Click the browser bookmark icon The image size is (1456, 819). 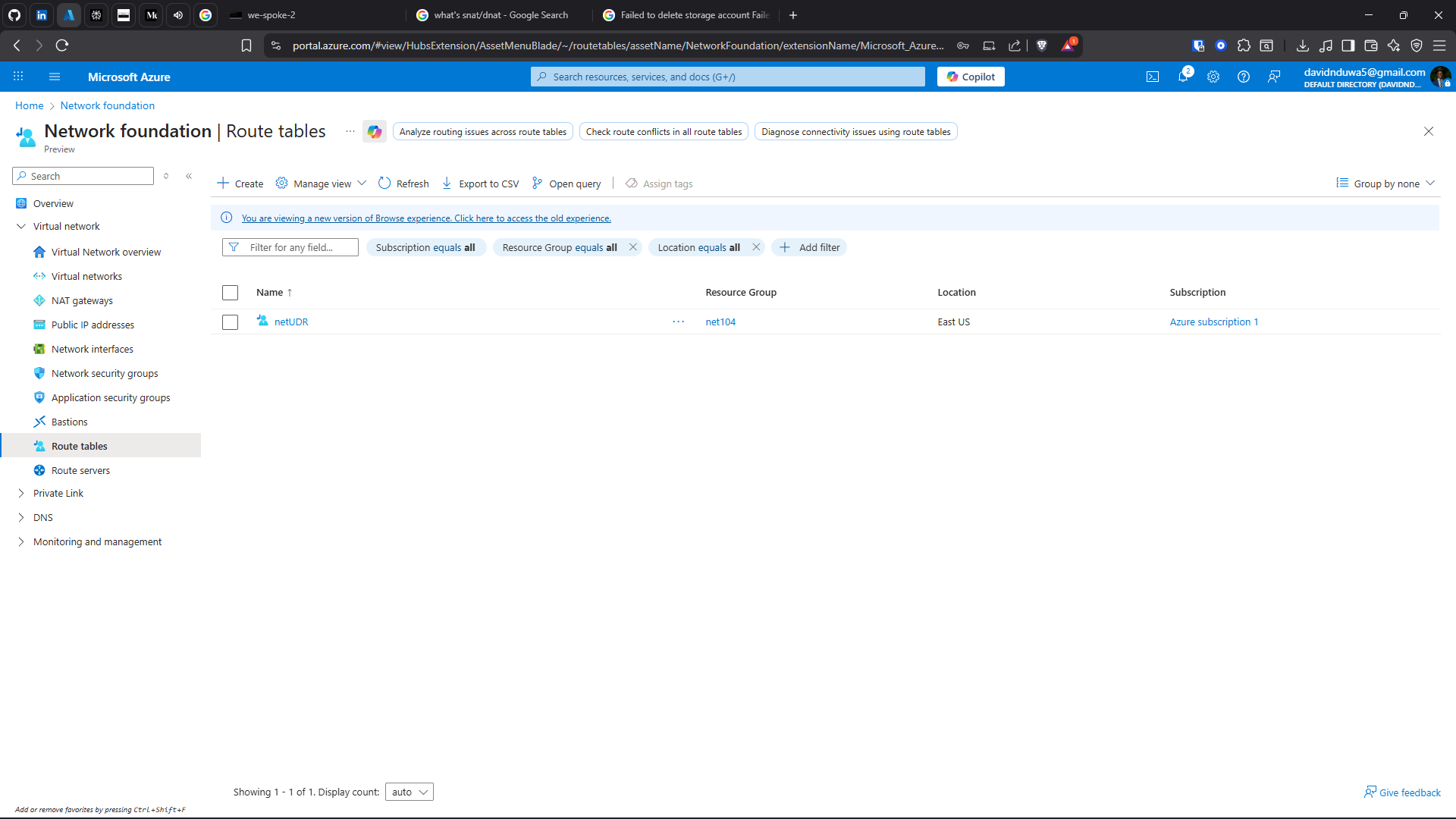tap(246, 45)
